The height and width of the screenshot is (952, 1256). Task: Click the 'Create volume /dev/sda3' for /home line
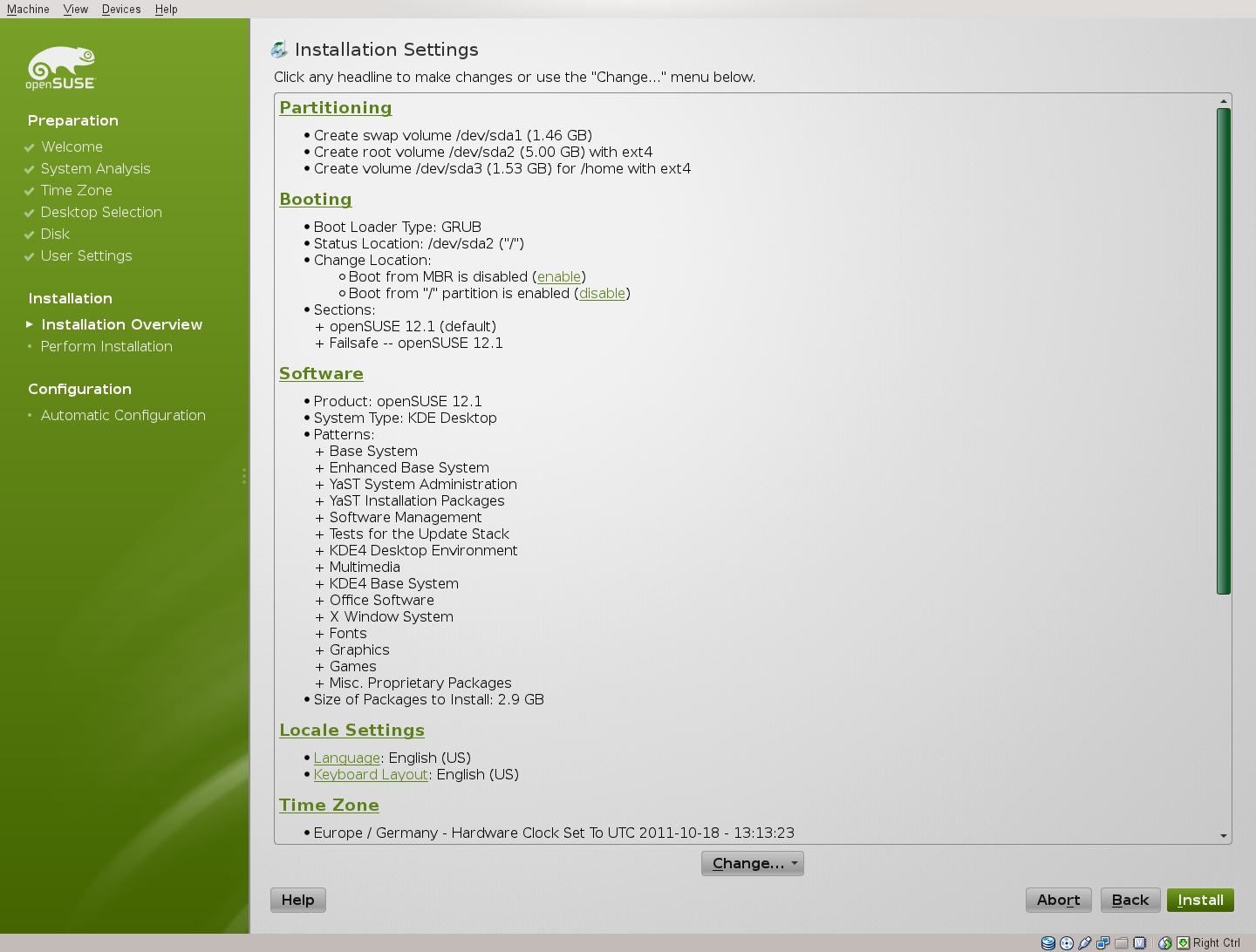[502, 168]
